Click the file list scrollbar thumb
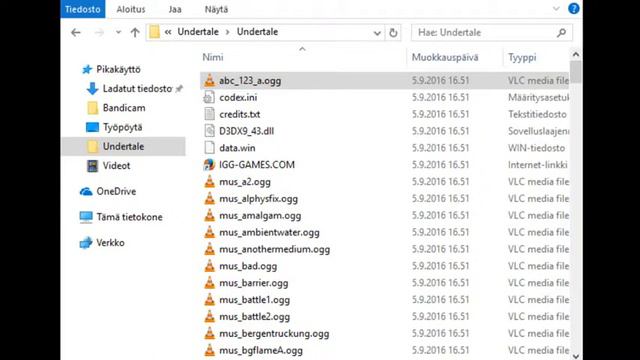640x360 pixels. [576, 72]
